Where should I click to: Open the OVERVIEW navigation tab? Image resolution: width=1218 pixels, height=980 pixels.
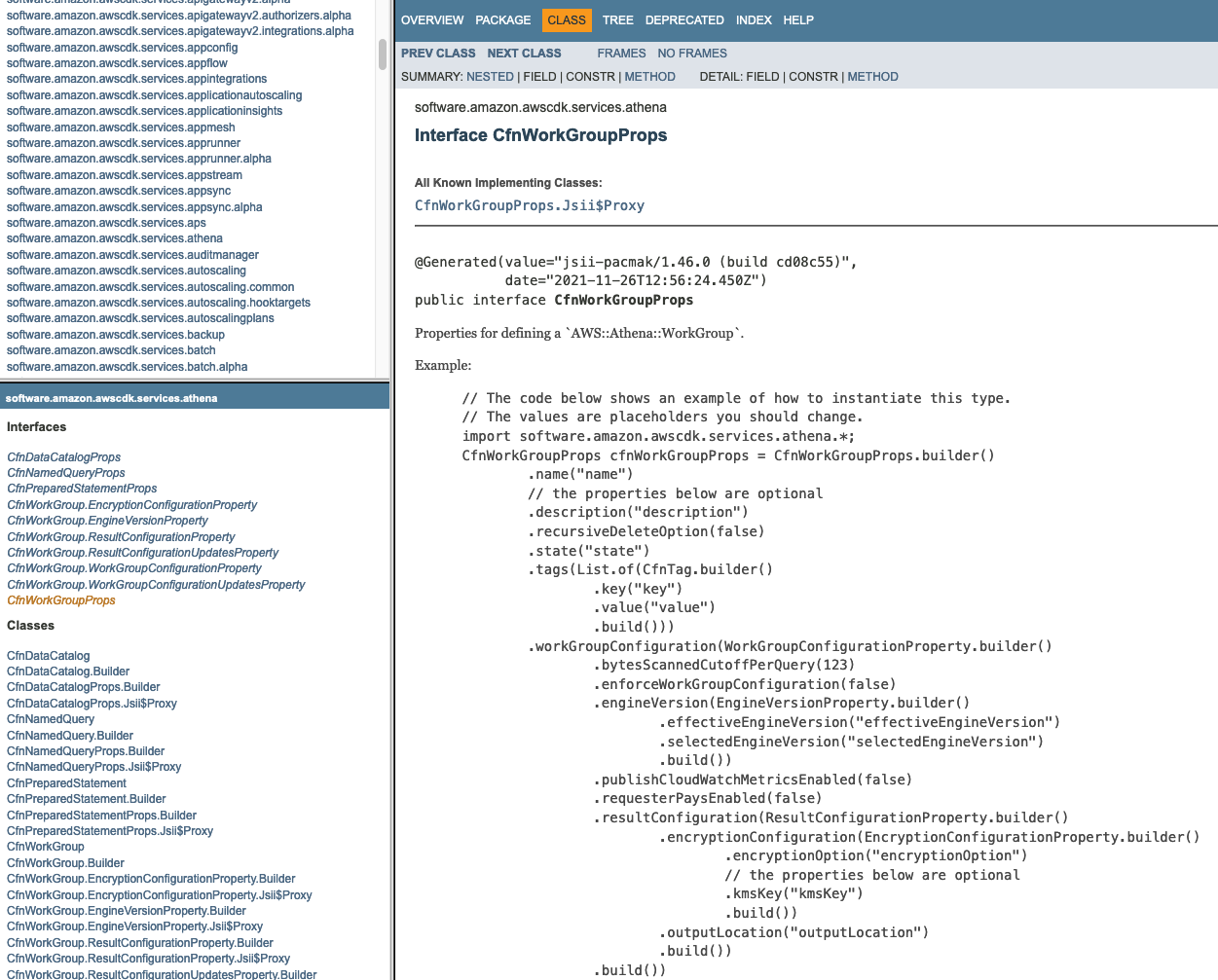[x=432, y=19]
